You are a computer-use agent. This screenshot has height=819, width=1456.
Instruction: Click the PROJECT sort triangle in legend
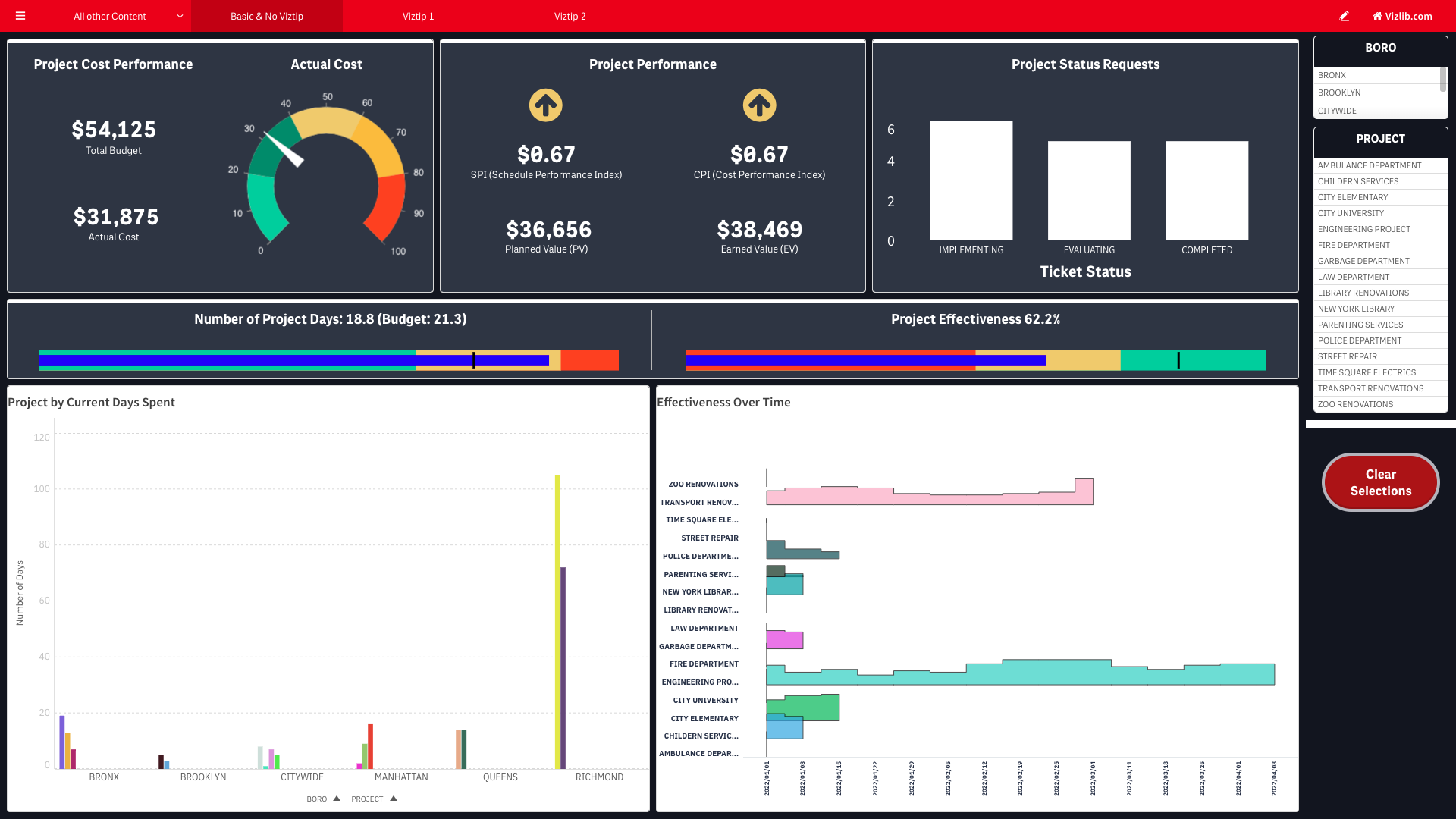click(x=394, y=799)
